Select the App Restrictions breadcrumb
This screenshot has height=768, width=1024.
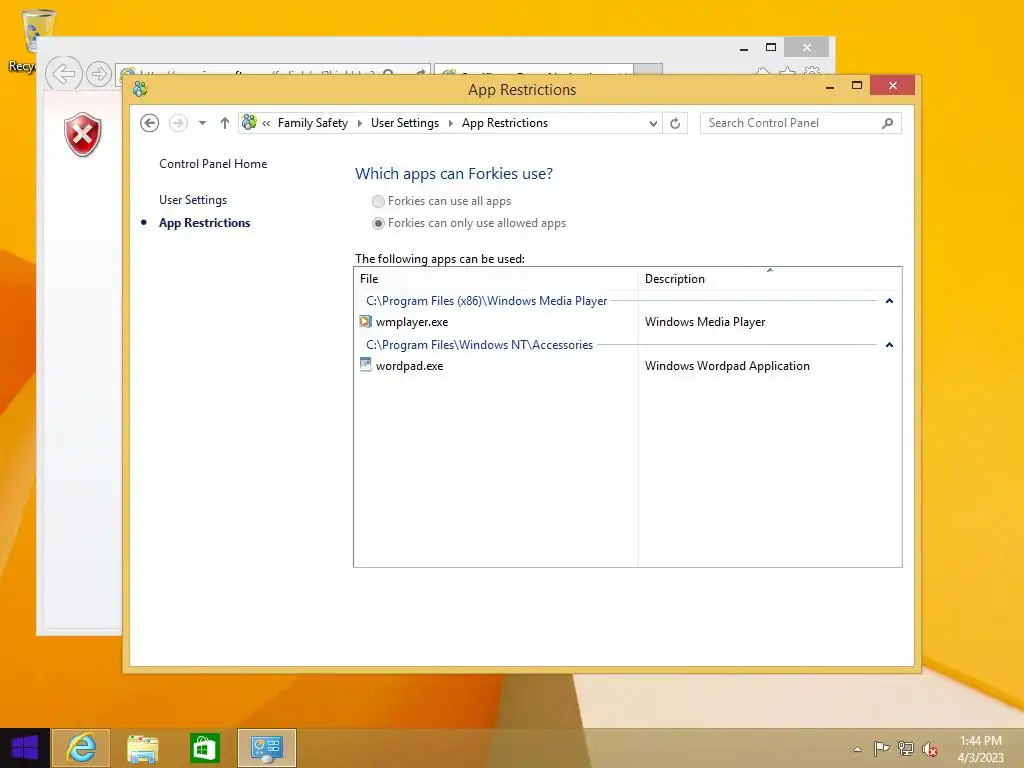(505, 123)
